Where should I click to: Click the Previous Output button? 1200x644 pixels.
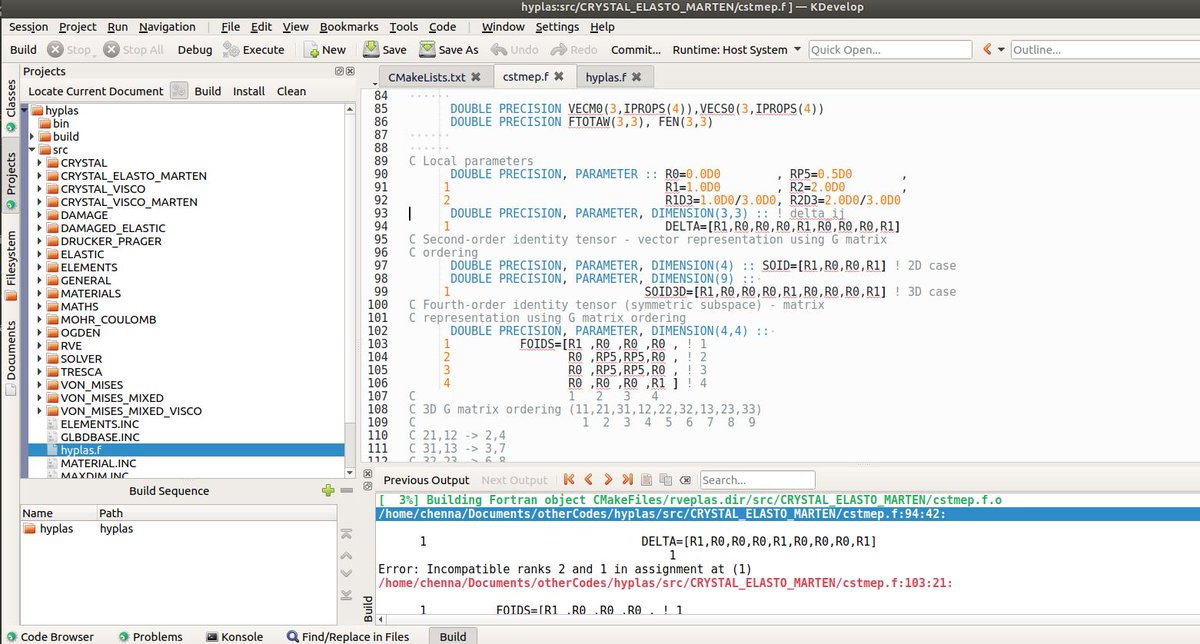click(426, 479)
